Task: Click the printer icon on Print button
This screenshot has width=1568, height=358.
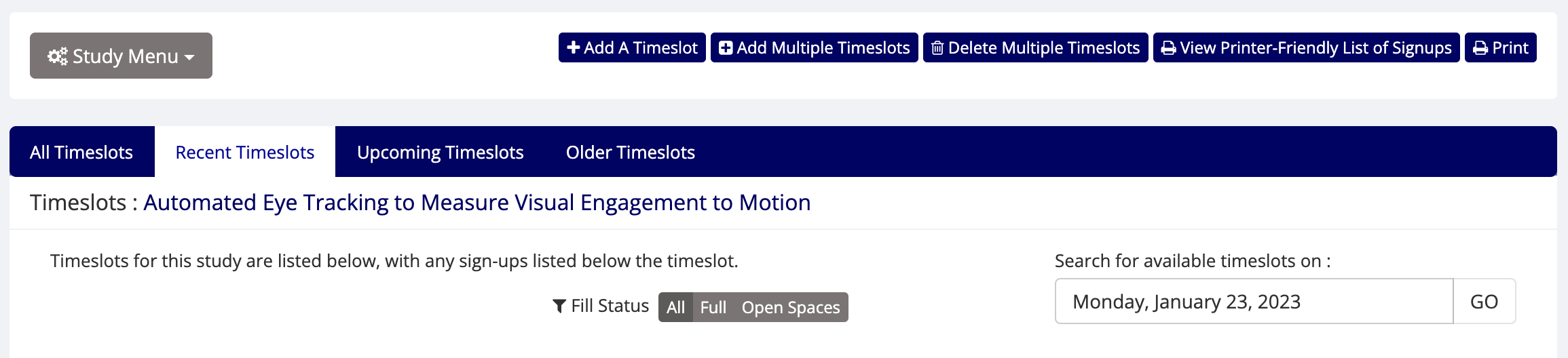Action: 1480,48
